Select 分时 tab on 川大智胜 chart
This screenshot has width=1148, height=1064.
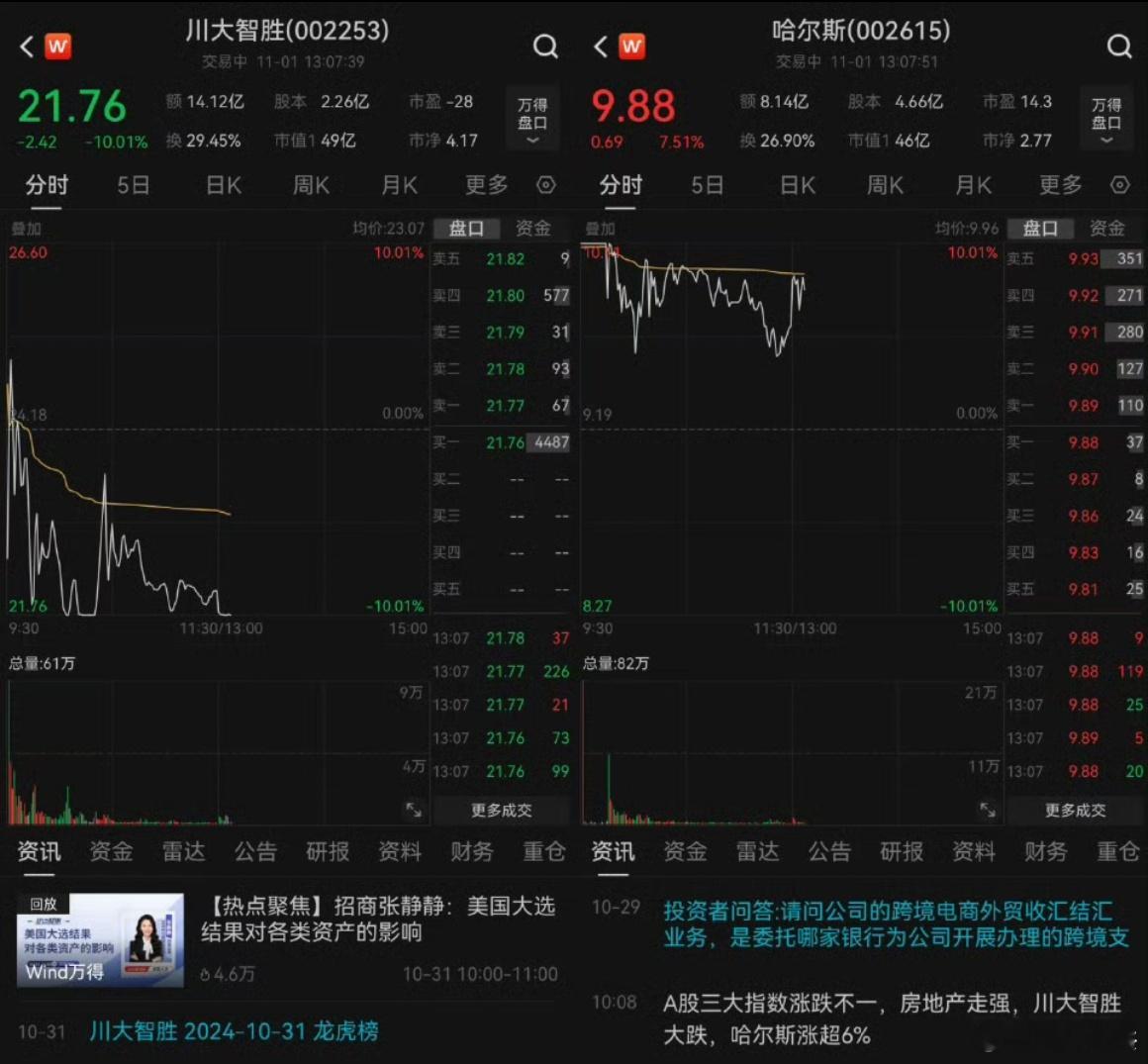click(47, 185)
